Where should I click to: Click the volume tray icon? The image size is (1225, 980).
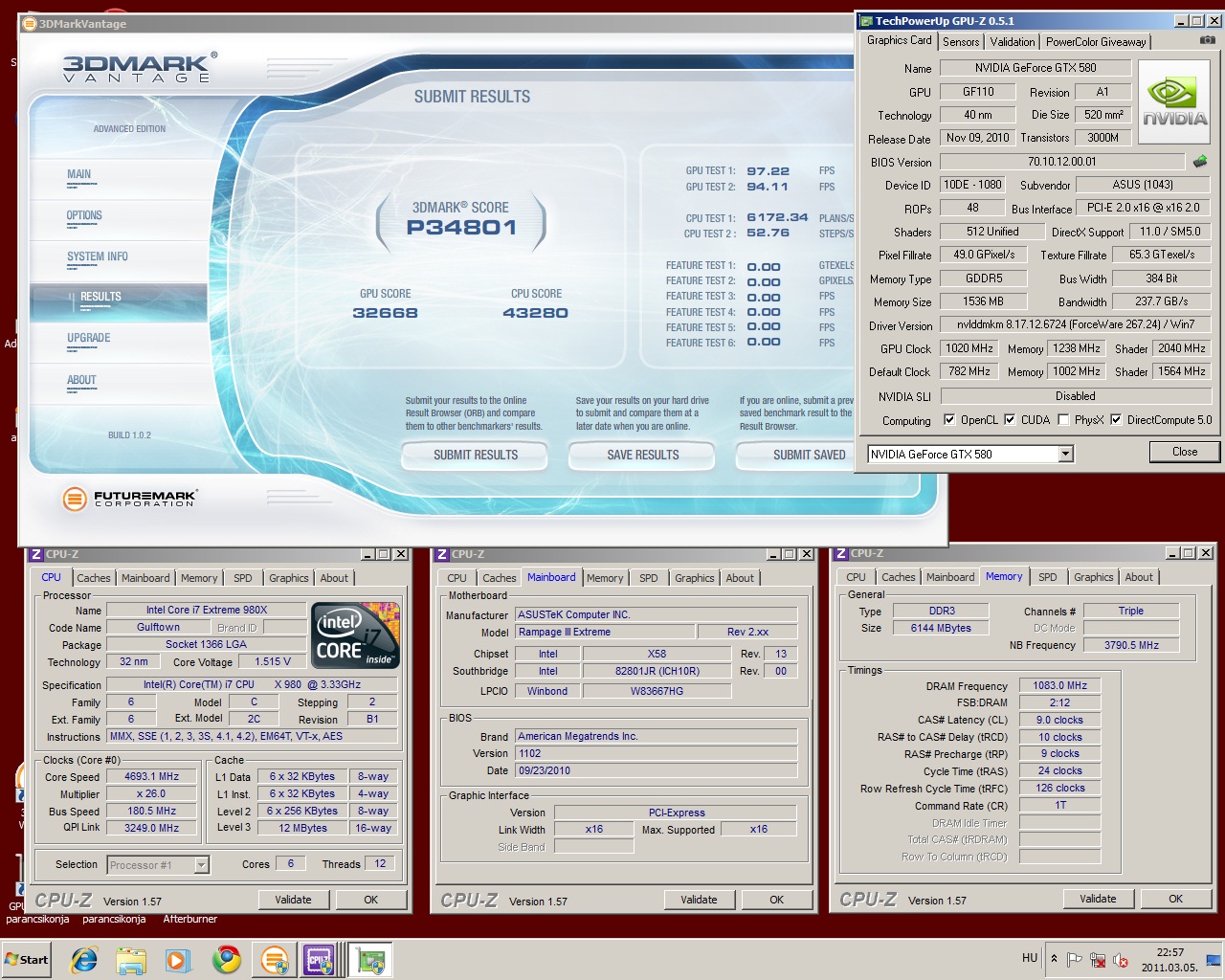point(1120,960)
